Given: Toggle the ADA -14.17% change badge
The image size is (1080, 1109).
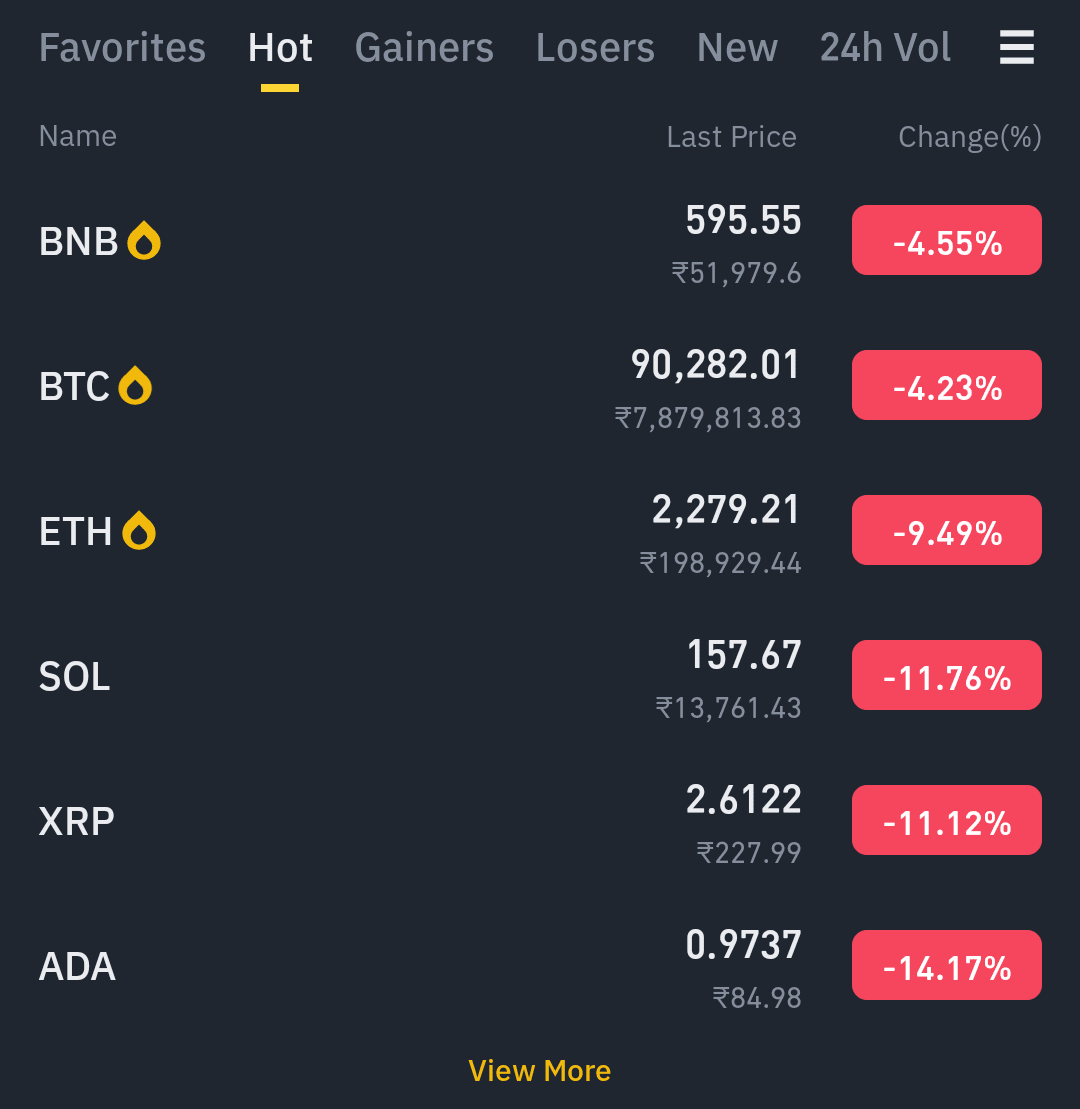Looking at the screenshot, I should click(946, 965).
